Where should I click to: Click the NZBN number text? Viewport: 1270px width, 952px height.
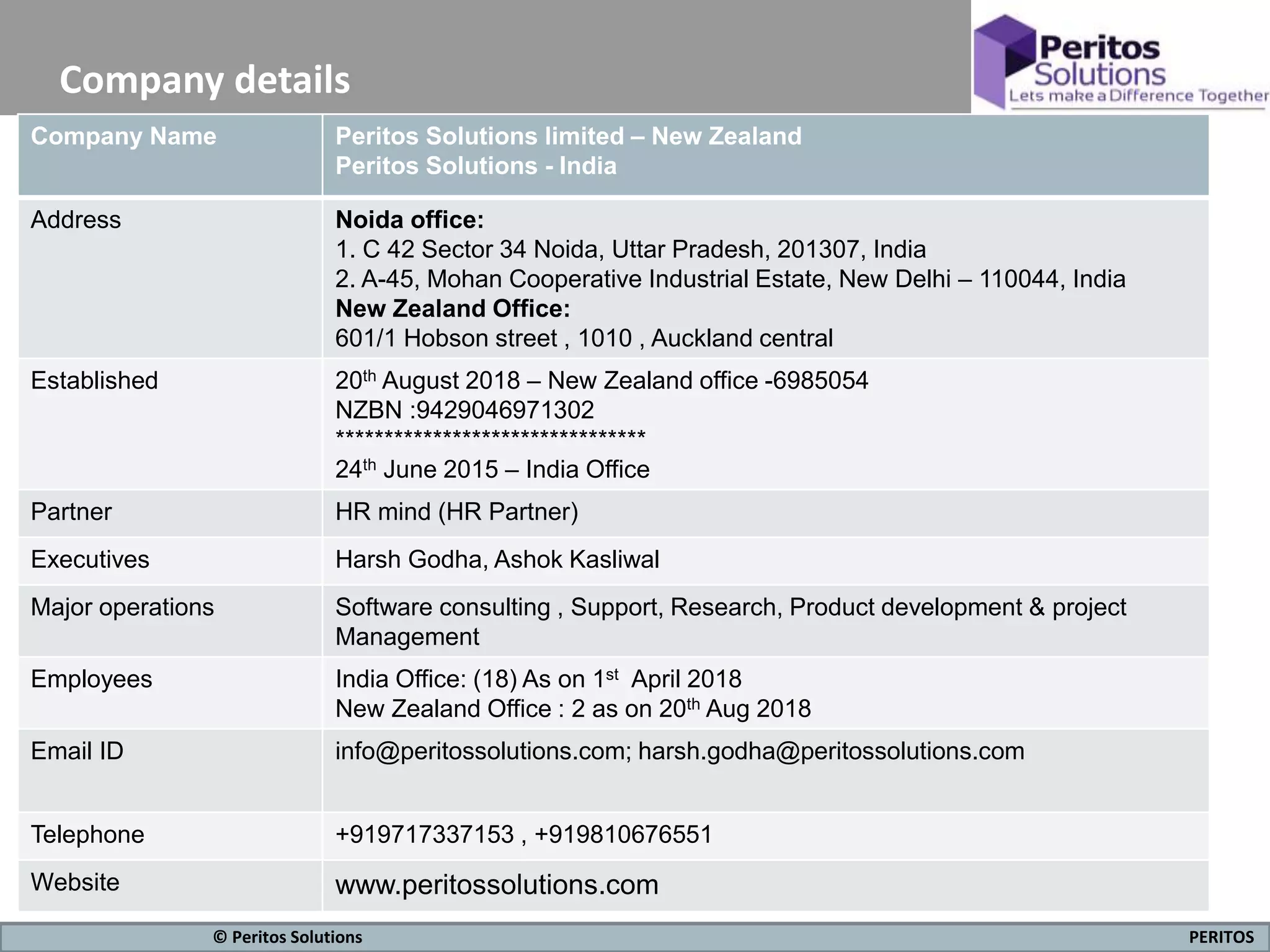[x=464, y=410]
